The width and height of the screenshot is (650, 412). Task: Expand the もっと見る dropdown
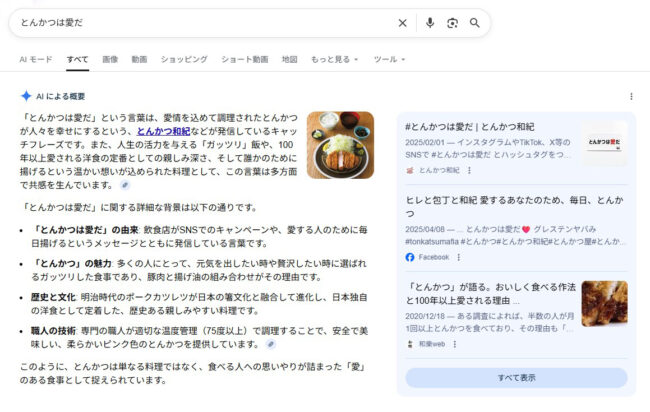pos(334,59)
